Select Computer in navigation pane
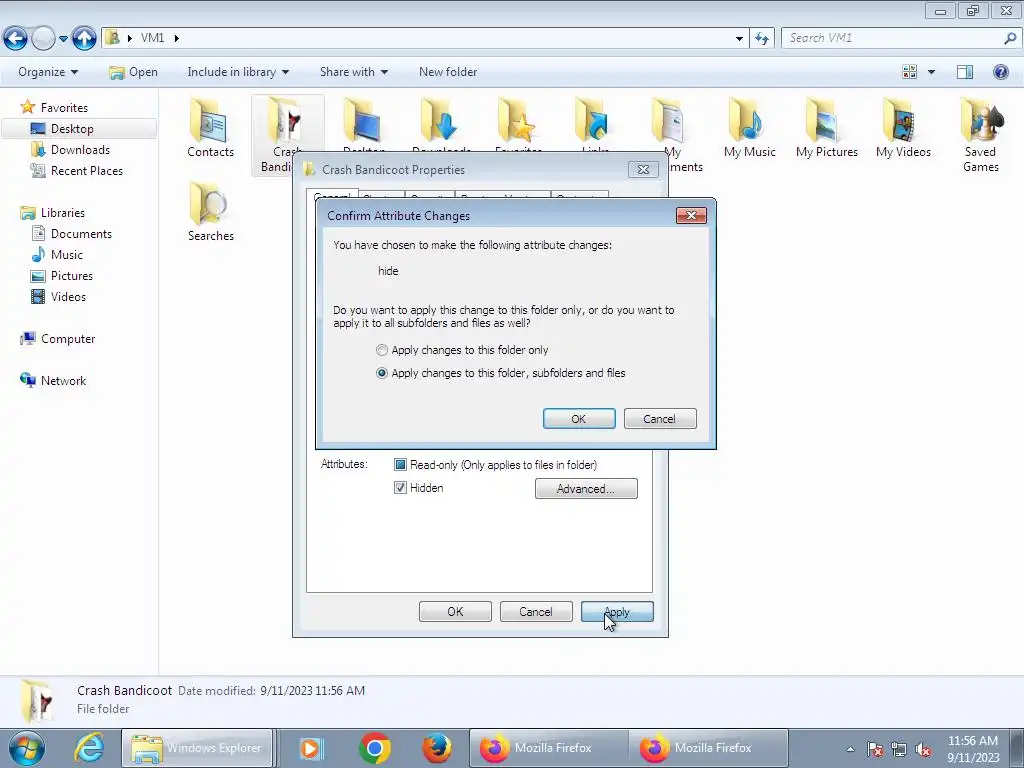The width and height of the screenshot is (1024, 768). 68,339
